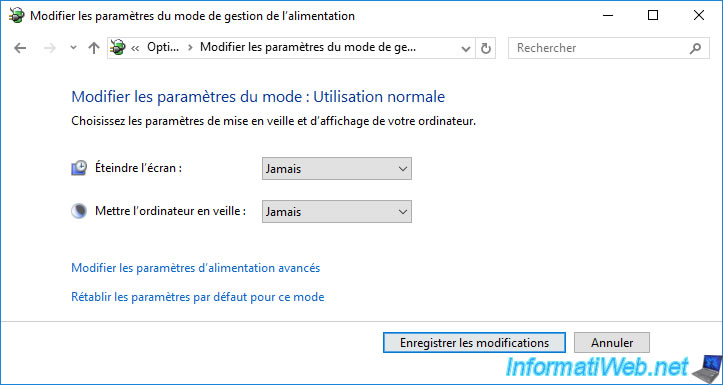Click the Forward navigation arrow
The image size is (723, 385).
click(49, 48)
